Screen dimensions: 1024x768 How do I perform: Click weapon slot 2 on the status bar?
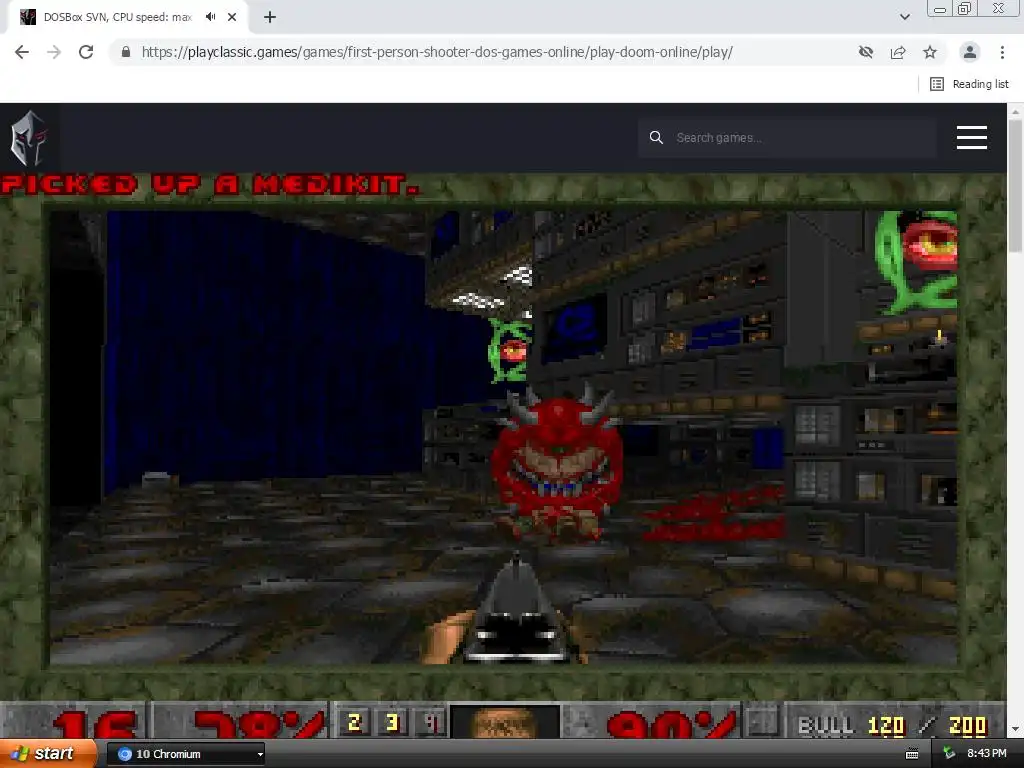[355, 722]
